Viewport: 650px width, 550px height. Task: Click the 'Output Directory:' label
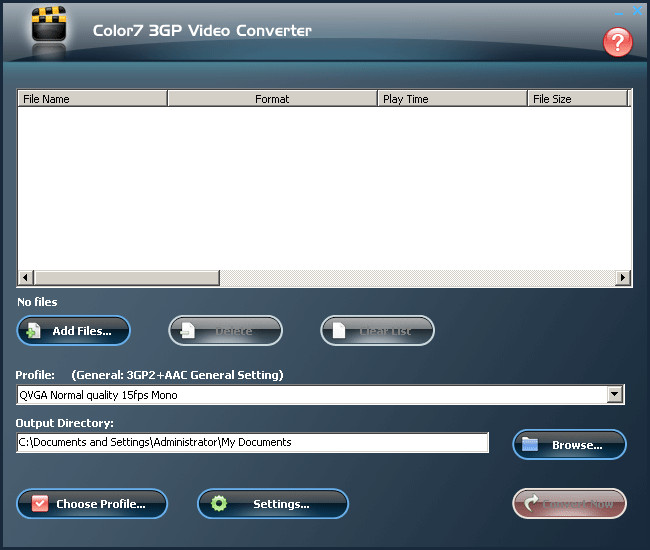64,423
